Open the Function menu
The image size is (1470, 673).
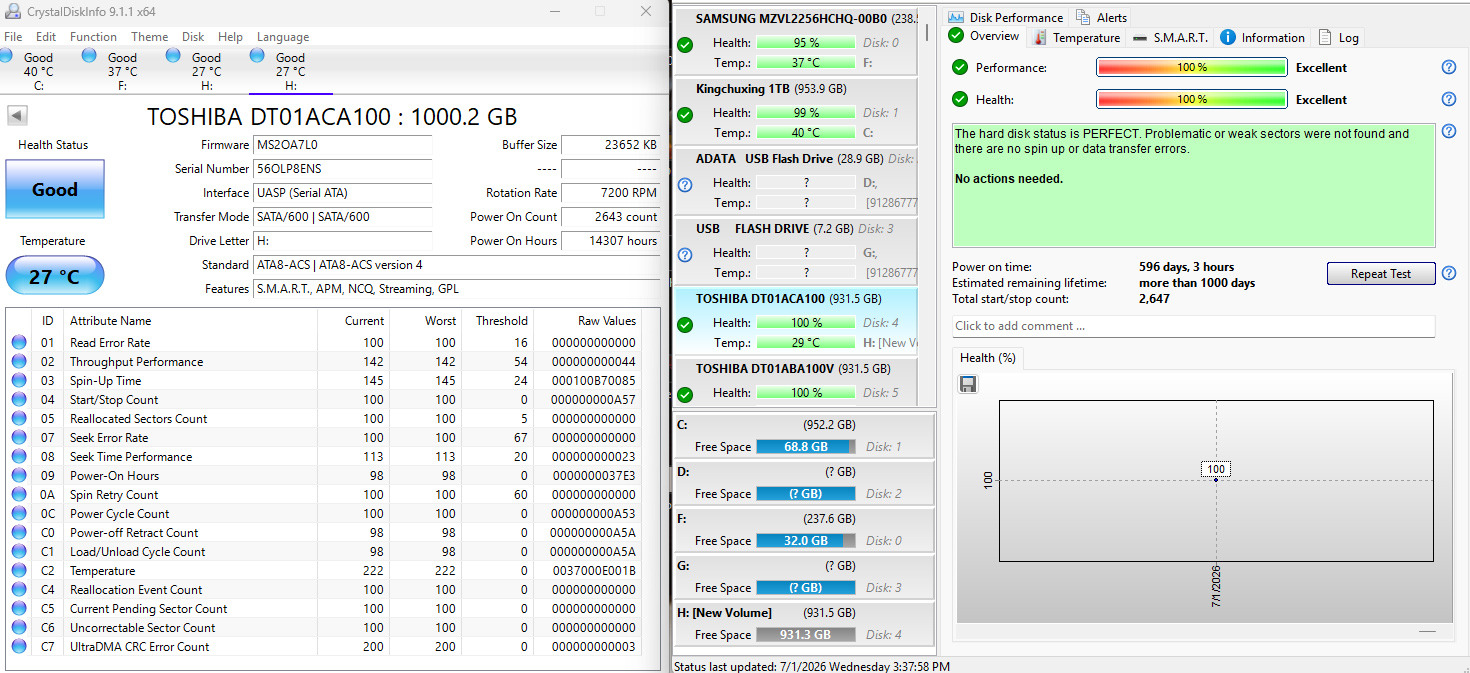click(94, 37)
